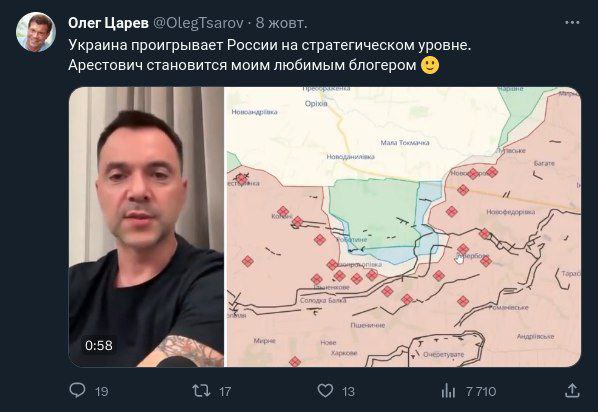Open the Олег Царев display name link

[x=108, y=23]
